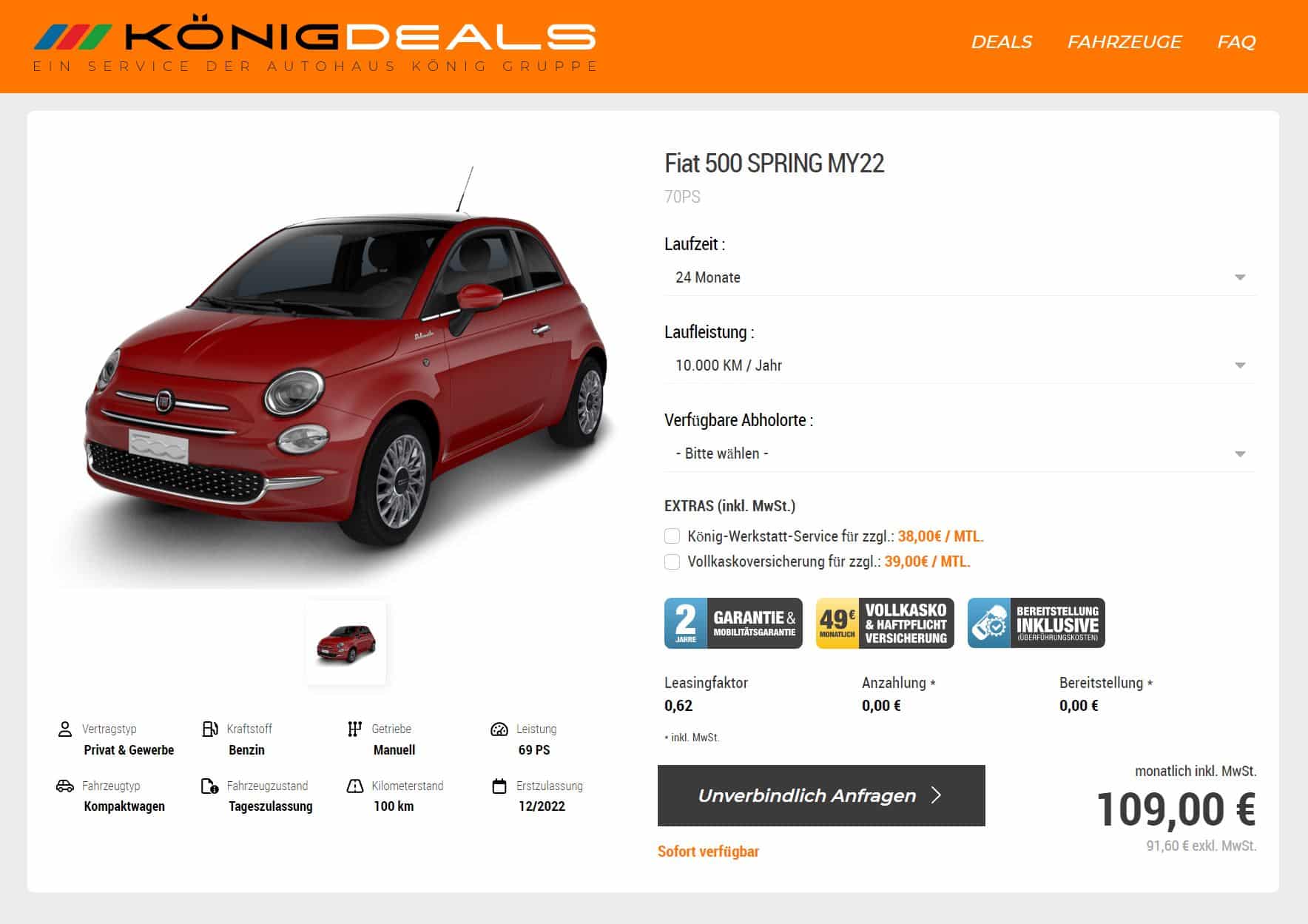Click the Getriebe gear shift icon
Image resolution: width=1308 pixels, height=924 pixels.
coord(354,729)
